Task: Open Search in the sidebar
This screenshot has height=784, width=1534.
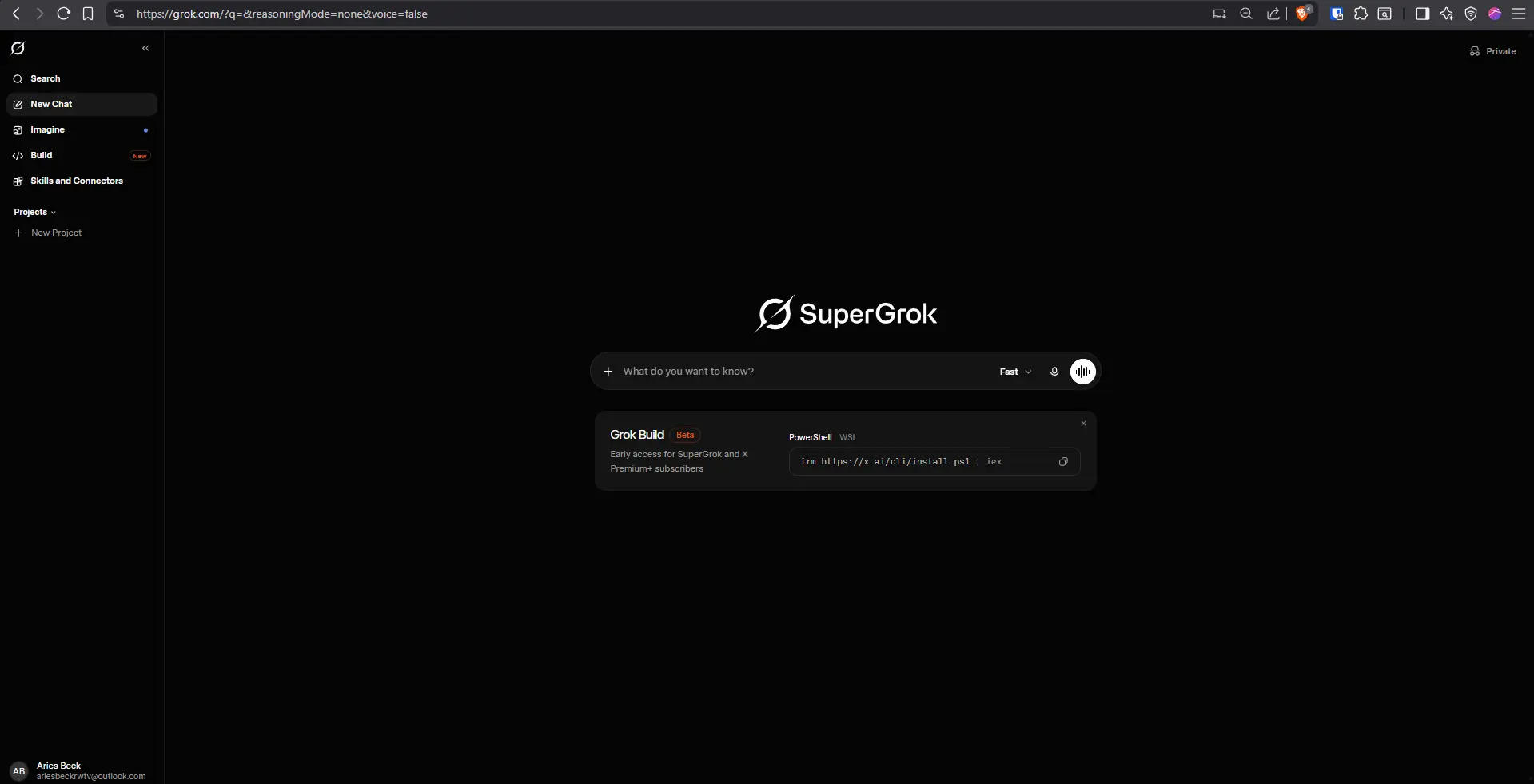Action: [82, 78]
